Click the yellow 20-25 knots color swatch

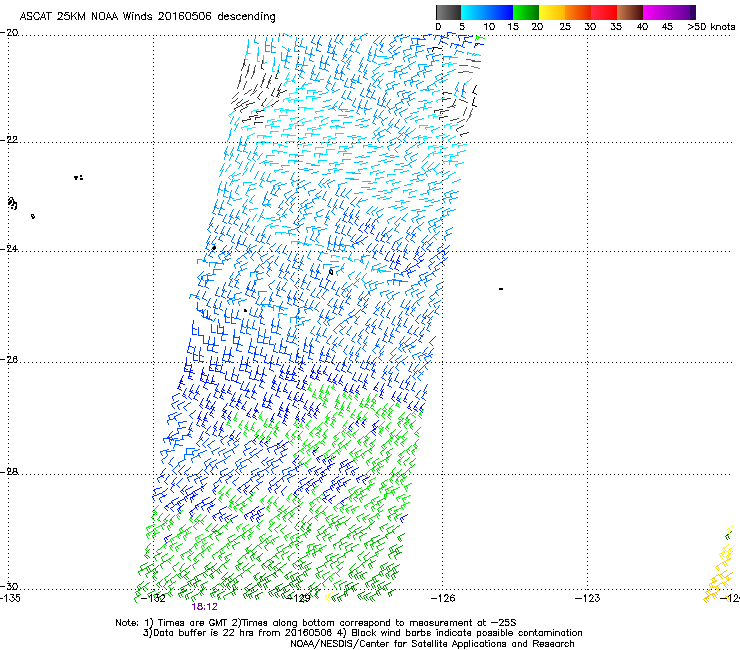point(552,12)
